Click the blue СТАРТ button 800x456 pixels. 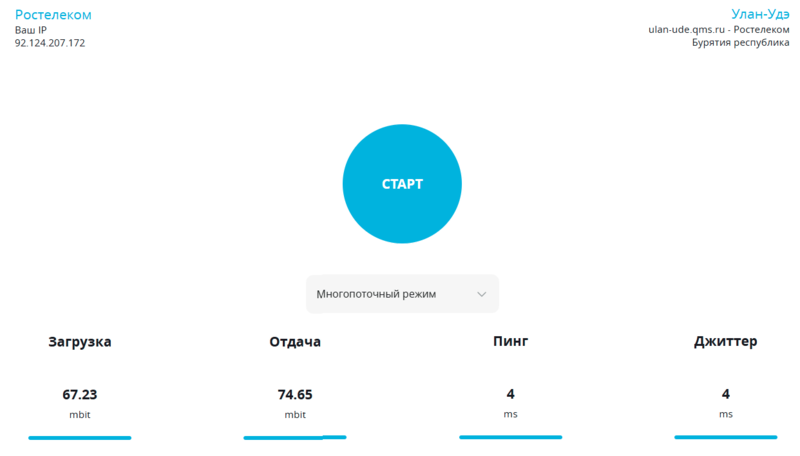[x=402, y=184]
